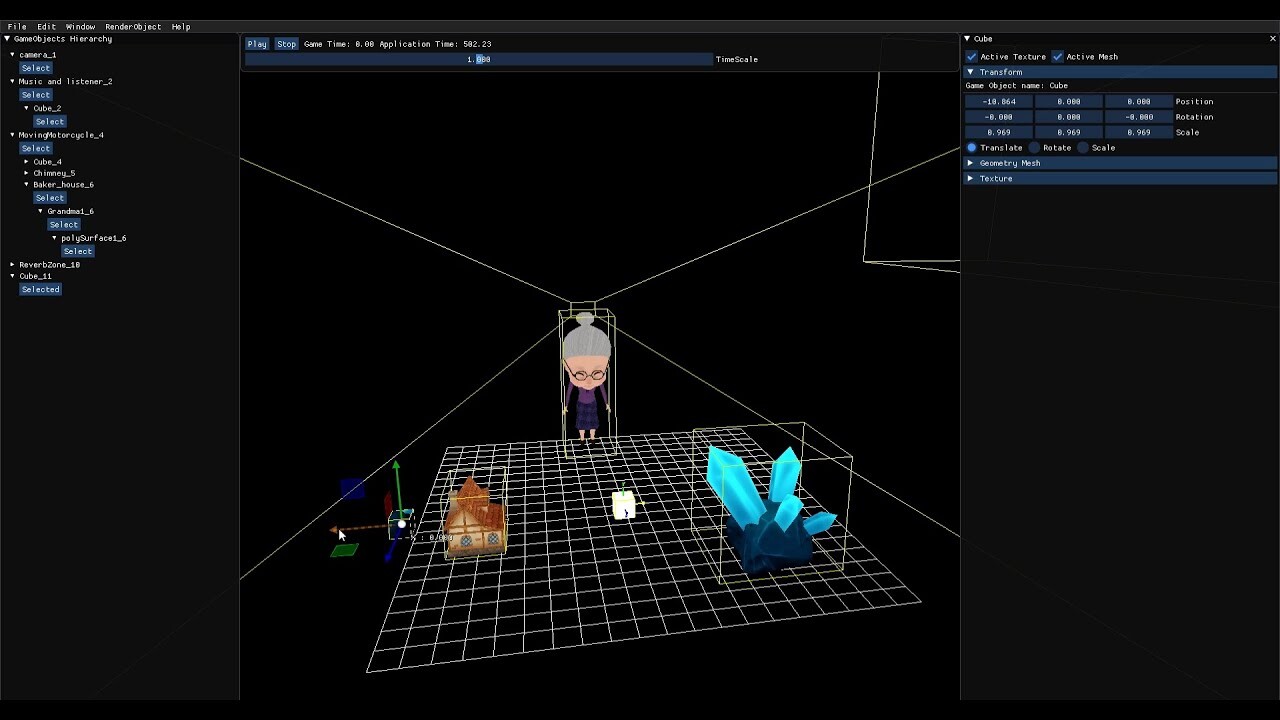Viewport: 1280px width, 720px height.
Task: Click the Position X value field
Action: (x=997, y=101)
